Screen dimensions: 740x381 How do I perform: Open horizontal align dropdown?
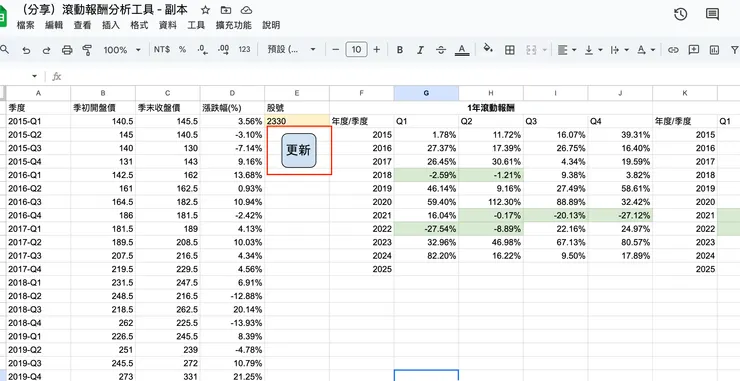567,50
